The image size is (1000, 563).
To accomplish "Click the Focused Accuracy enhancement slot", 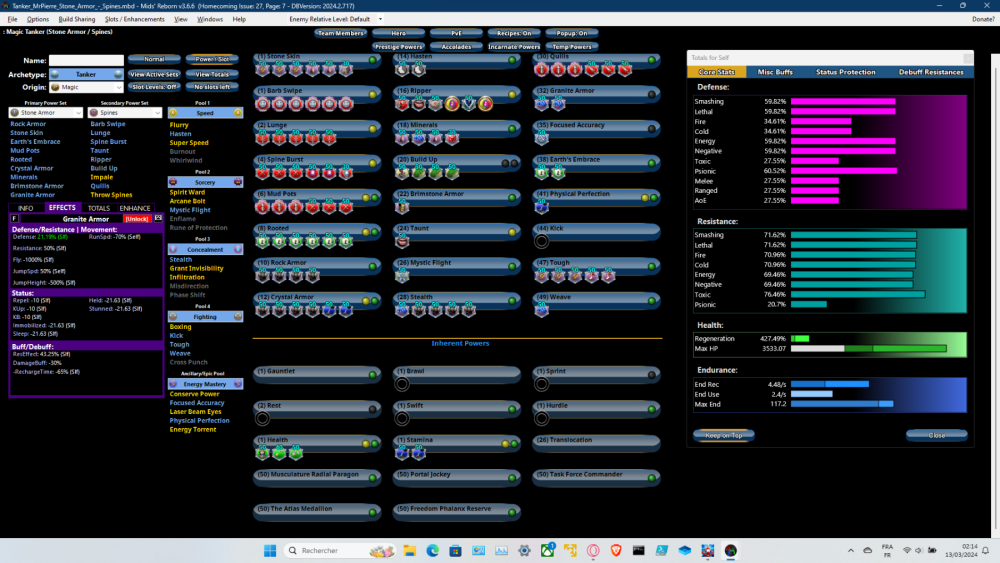I will point(542,138).
